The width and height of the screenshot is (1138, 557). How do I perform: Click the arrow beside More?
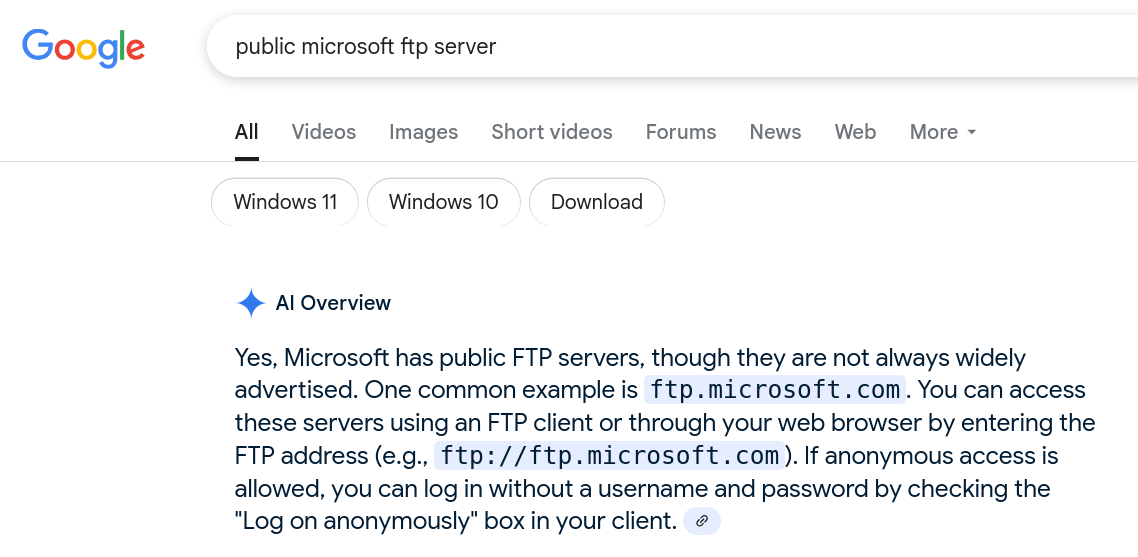pyautogui.click(x=971, y=132)
